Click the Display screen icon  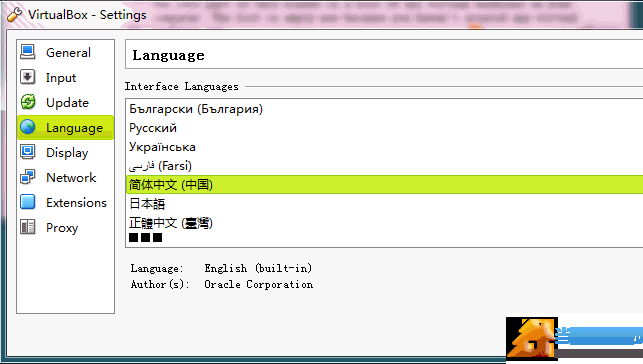[x=28, y=152]
